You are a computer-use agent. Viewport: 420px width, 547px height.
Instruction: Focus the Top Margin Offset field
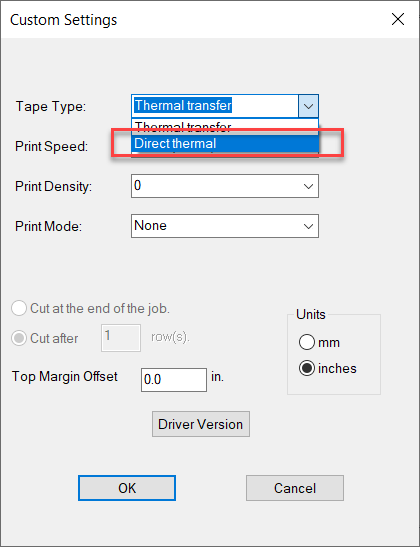coord(174,380)
